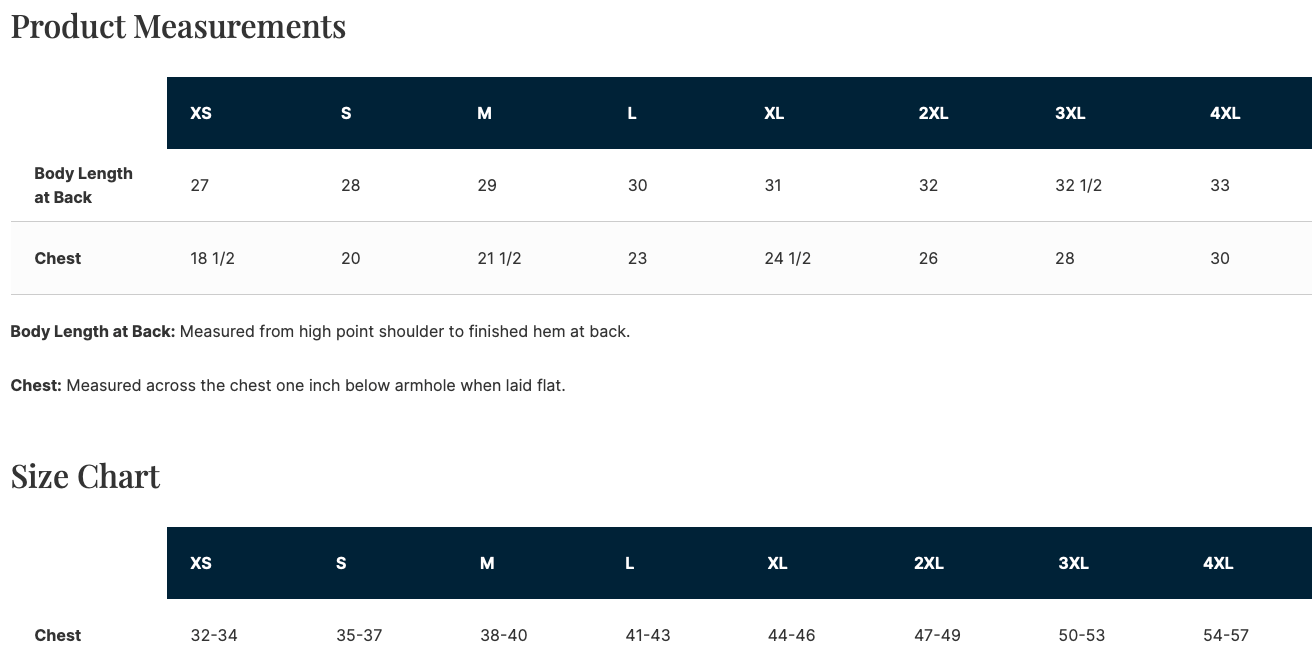Select the 54-57 chest range cell
The image size is (1312, 661).
pos(1226,635)
